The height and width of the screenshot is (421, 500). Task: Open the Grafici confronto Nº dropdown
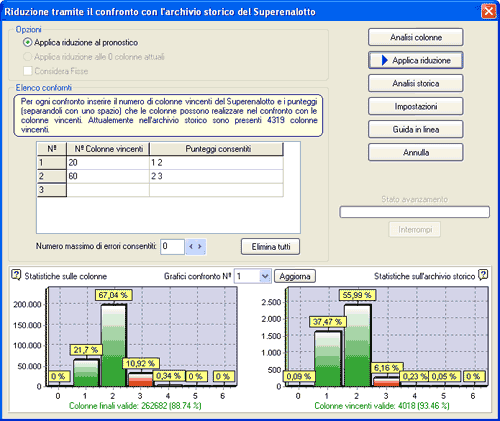(265, 276)
